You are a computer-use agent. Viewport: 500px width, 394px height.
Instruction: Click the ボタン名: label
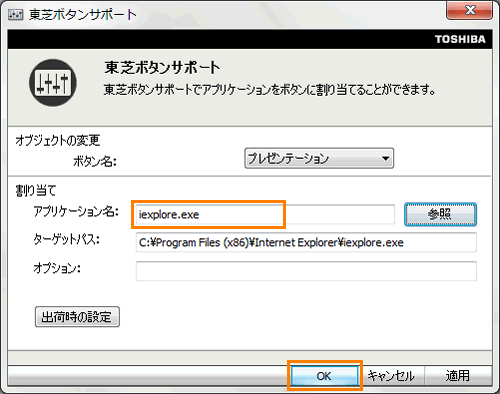(x=95, y=161)
